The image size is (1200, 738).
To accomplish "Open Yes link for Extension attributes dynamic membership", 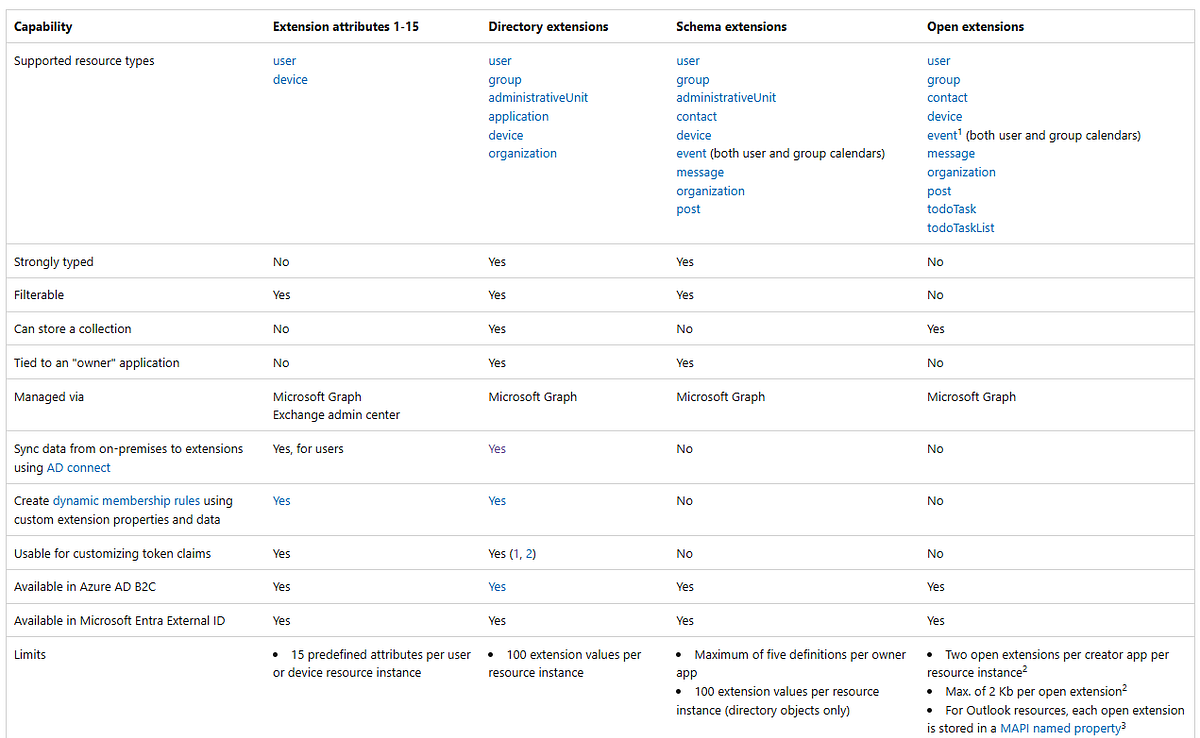I will pyautogui.click(x=281, y=501).
